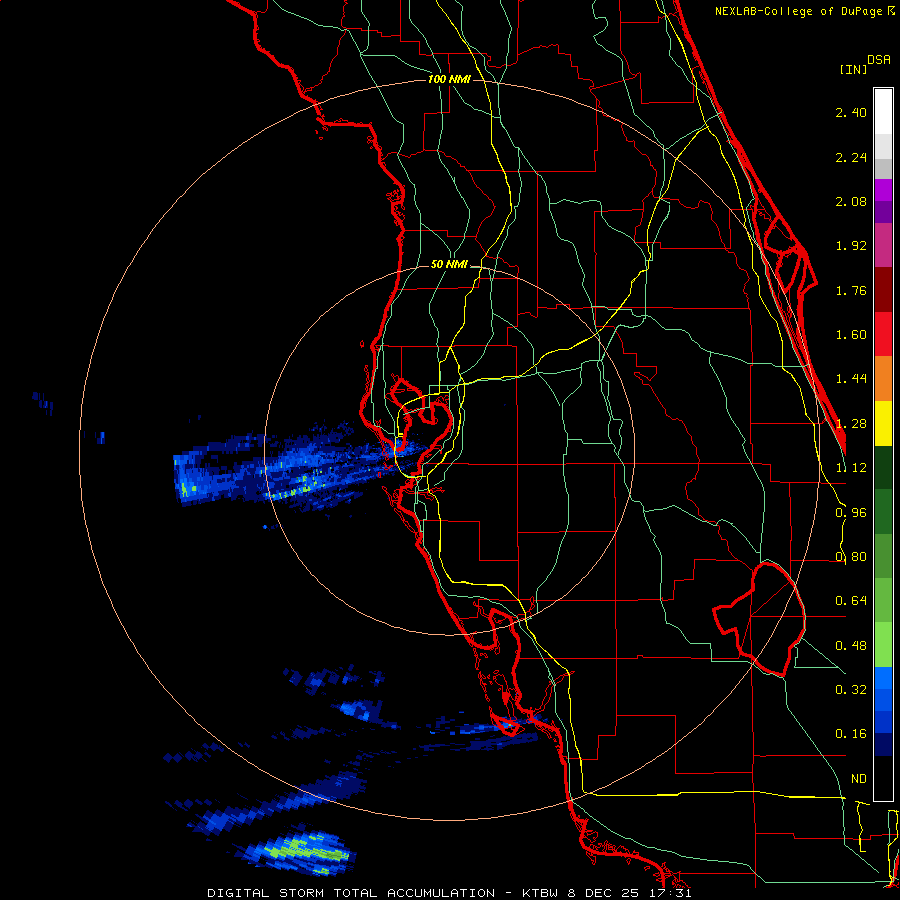Click the light green color block in legend
This screenshot has height=900, width=900.
(x=883, y=645)
